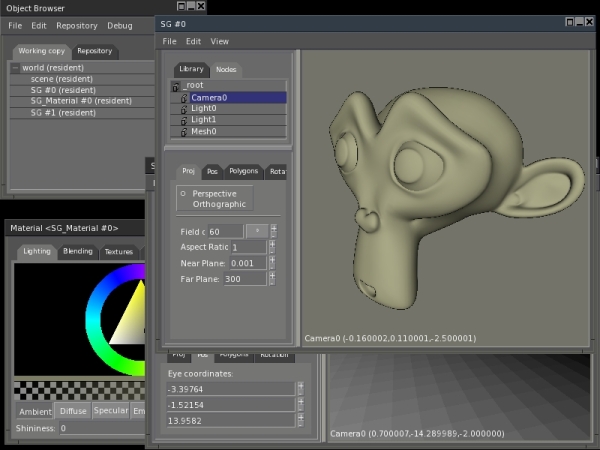Screen dimensions: 600x450
Task: Click the Diffuse button
Action: (73, 411)
